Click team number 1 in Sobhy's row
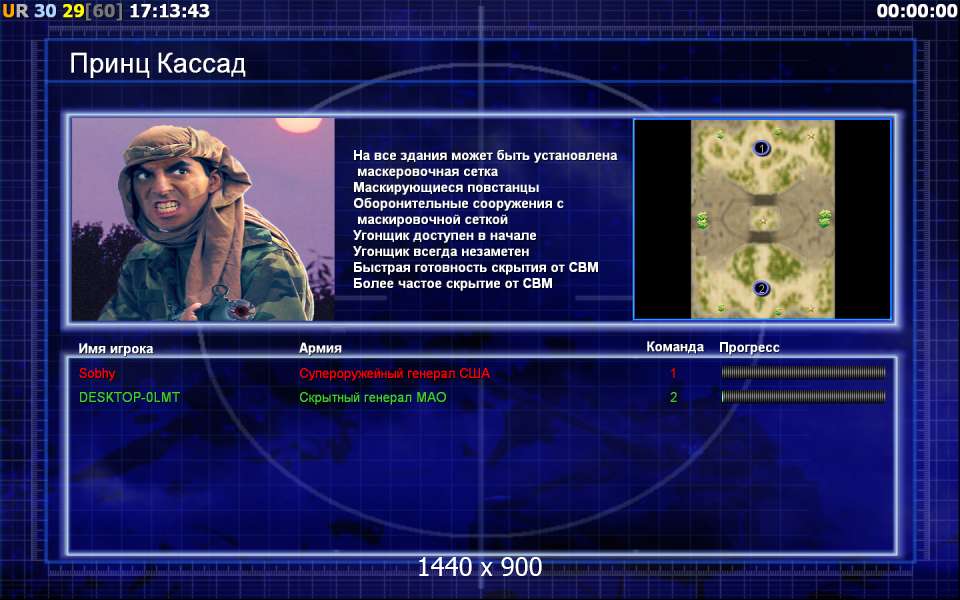 tap(673, 373)
